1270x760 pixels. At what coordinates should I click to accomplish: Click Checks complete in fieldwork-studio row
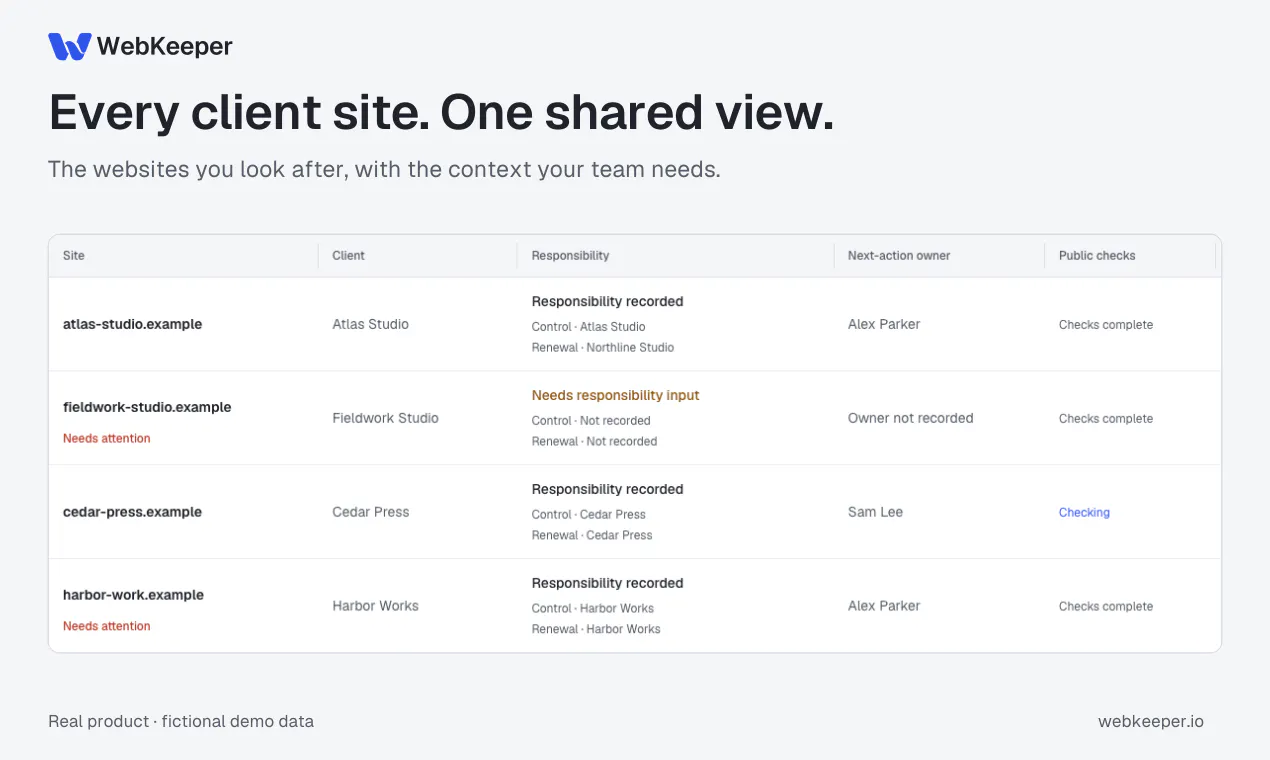click(1106, 419)
